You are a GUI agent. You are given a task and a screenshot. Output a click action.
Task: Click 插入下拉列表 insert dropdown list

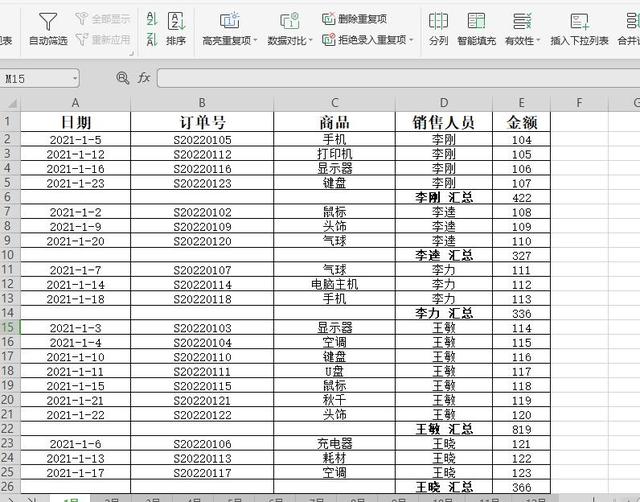pyautogui.click(x=579, y=29)
